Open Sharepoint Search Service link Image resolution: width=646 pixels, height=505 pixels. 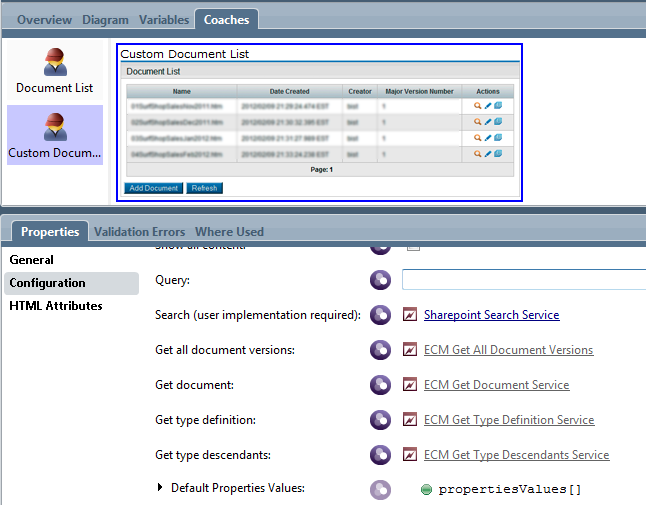(492, 315)
